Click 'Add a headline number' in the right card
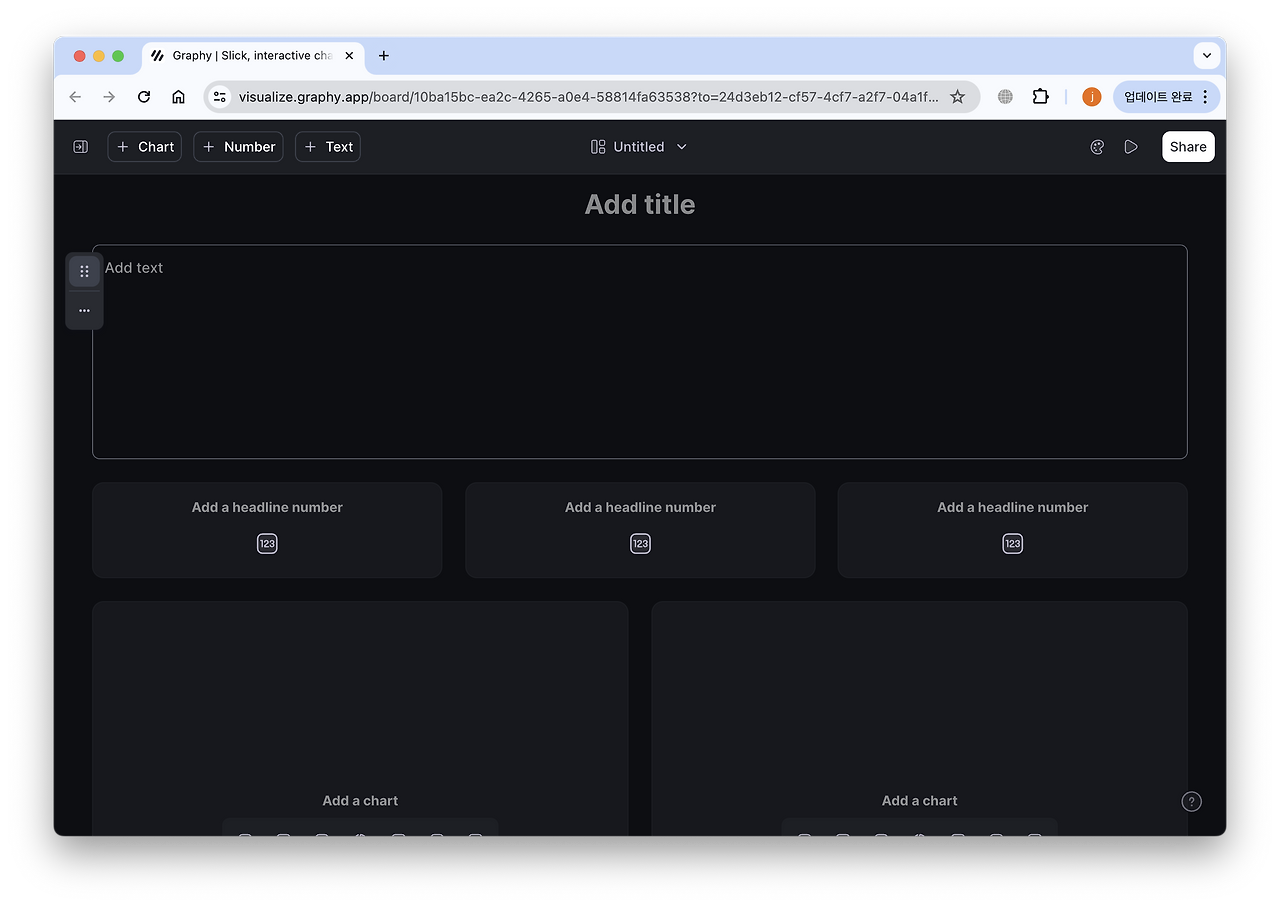The image size is (1280, 907). 1013,507
